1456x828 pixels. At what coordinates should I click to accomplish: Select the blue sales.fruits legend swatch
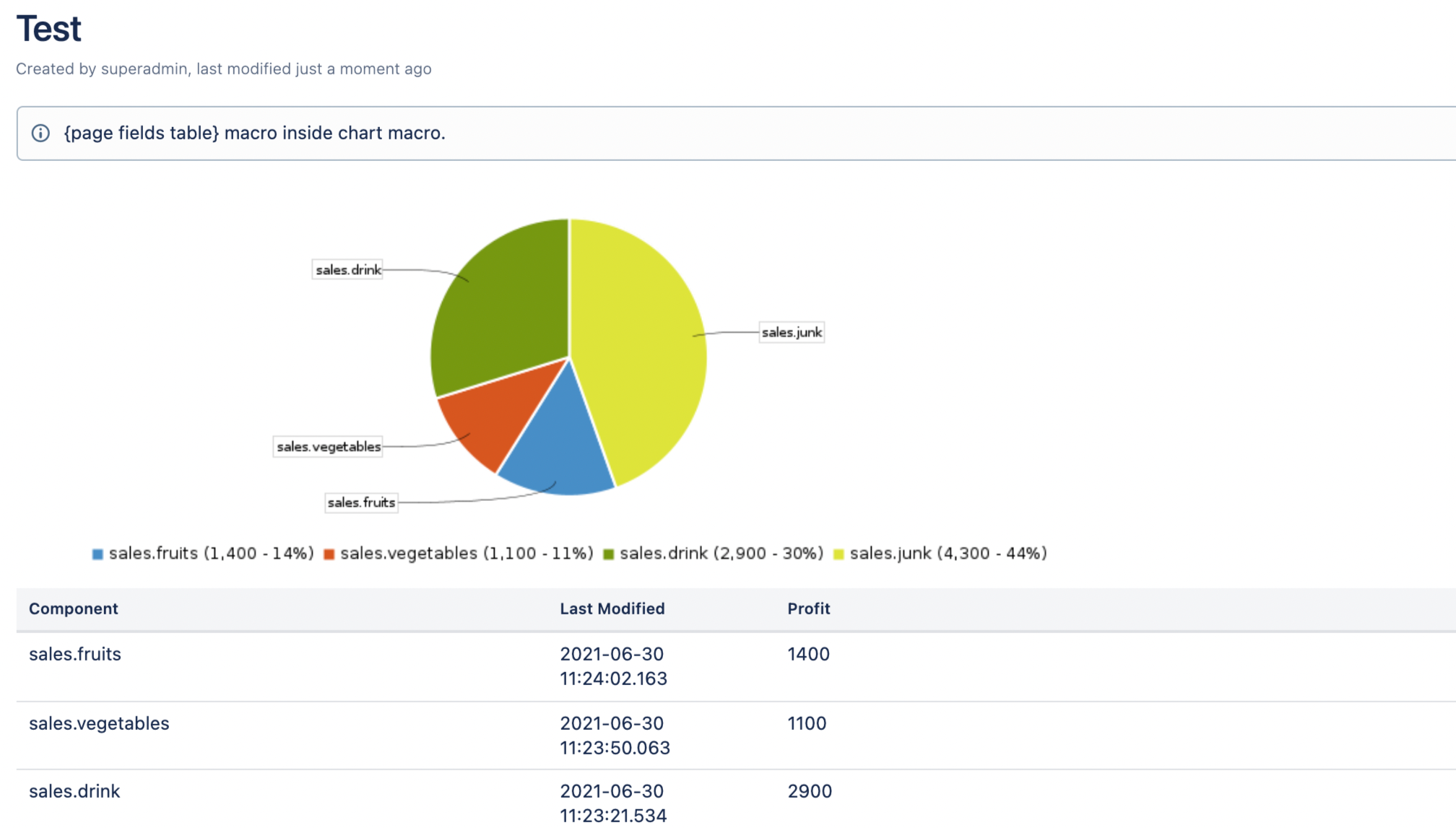[96, 553]
